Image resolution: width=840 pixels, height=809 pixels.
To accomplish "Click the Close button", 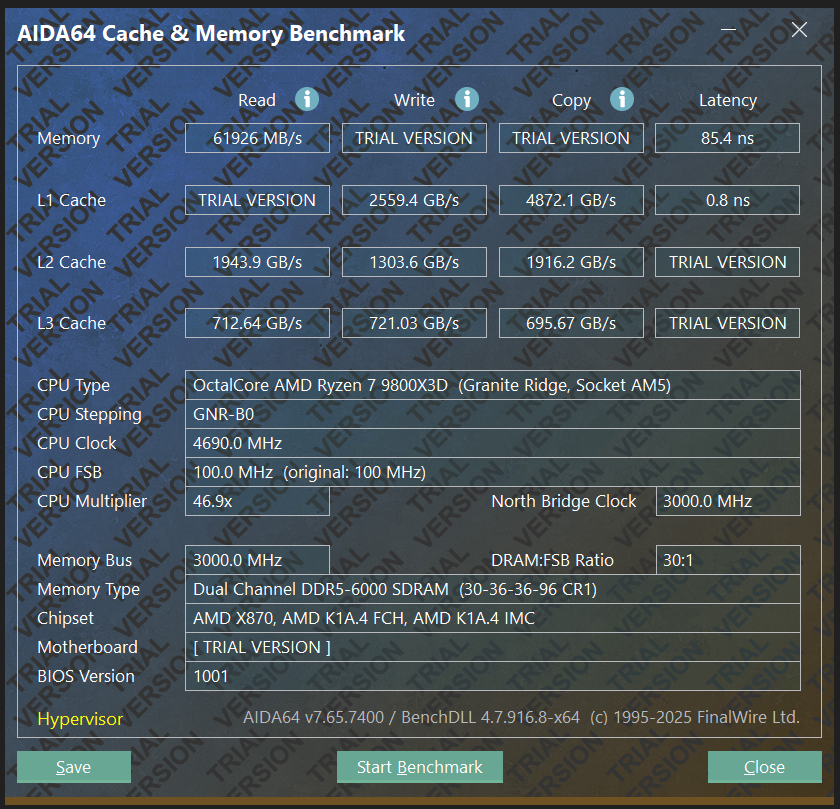I will click(764, 767).
